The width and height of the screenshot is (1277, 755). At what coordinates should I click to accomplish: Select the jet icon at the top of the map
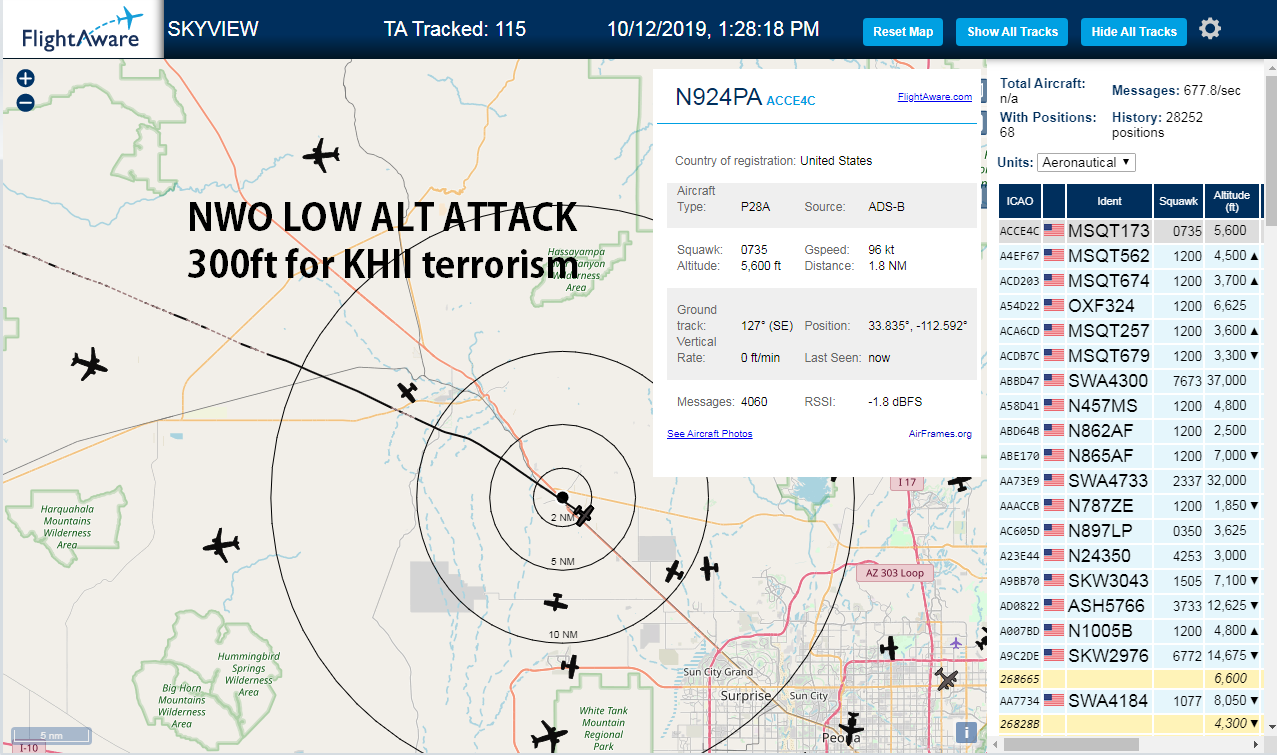[321, 155]
